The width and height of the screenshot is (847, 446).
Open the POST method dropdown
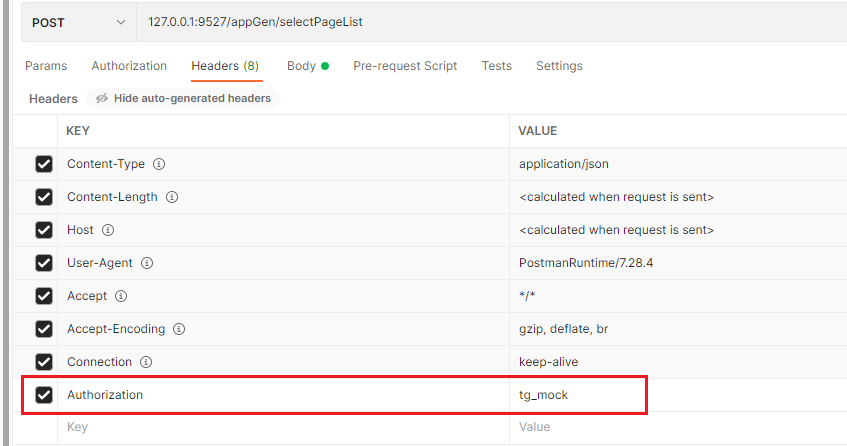tap(78, 23)
